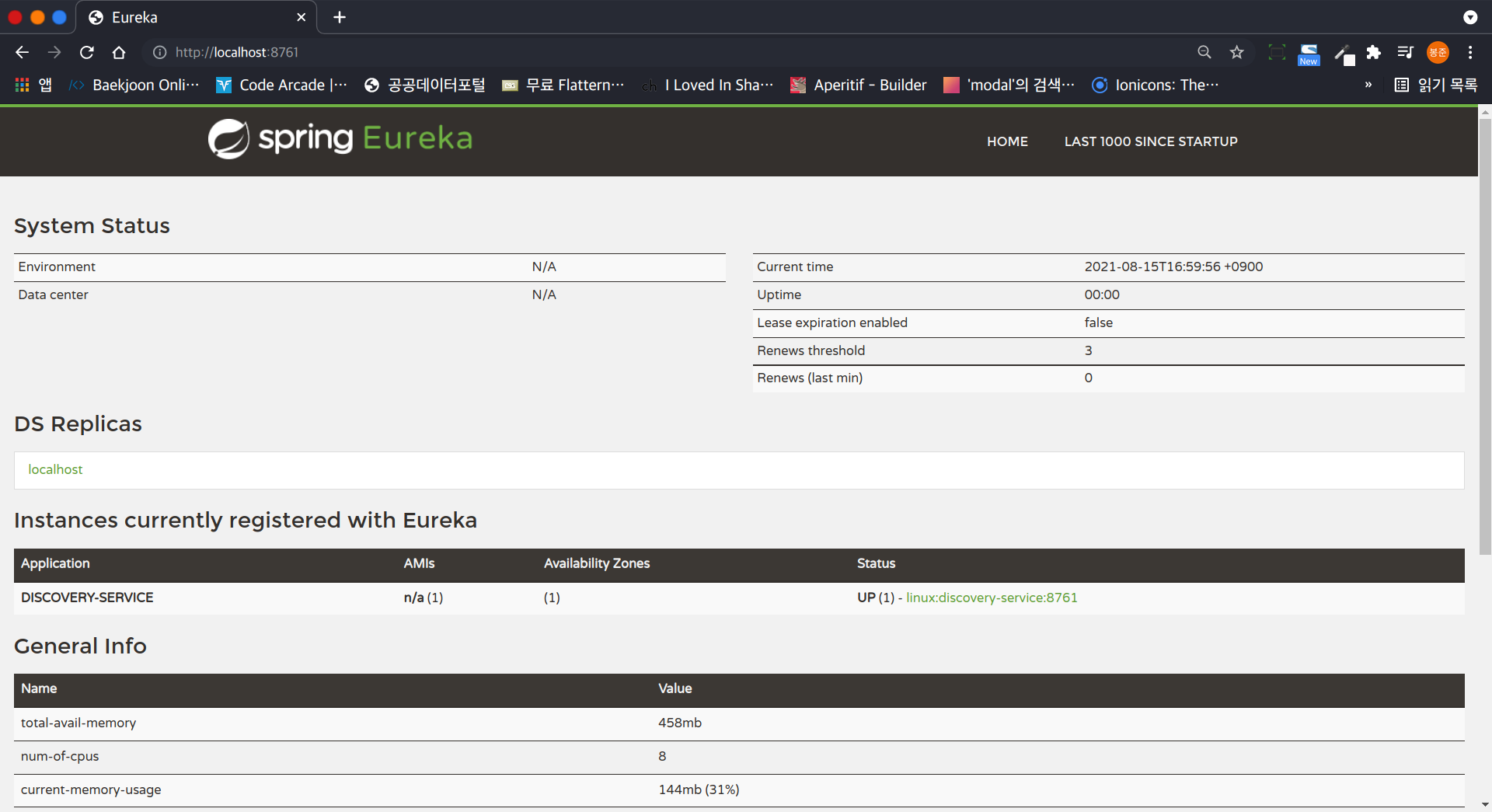Open Ionicons bookmark

(1156, 85)
